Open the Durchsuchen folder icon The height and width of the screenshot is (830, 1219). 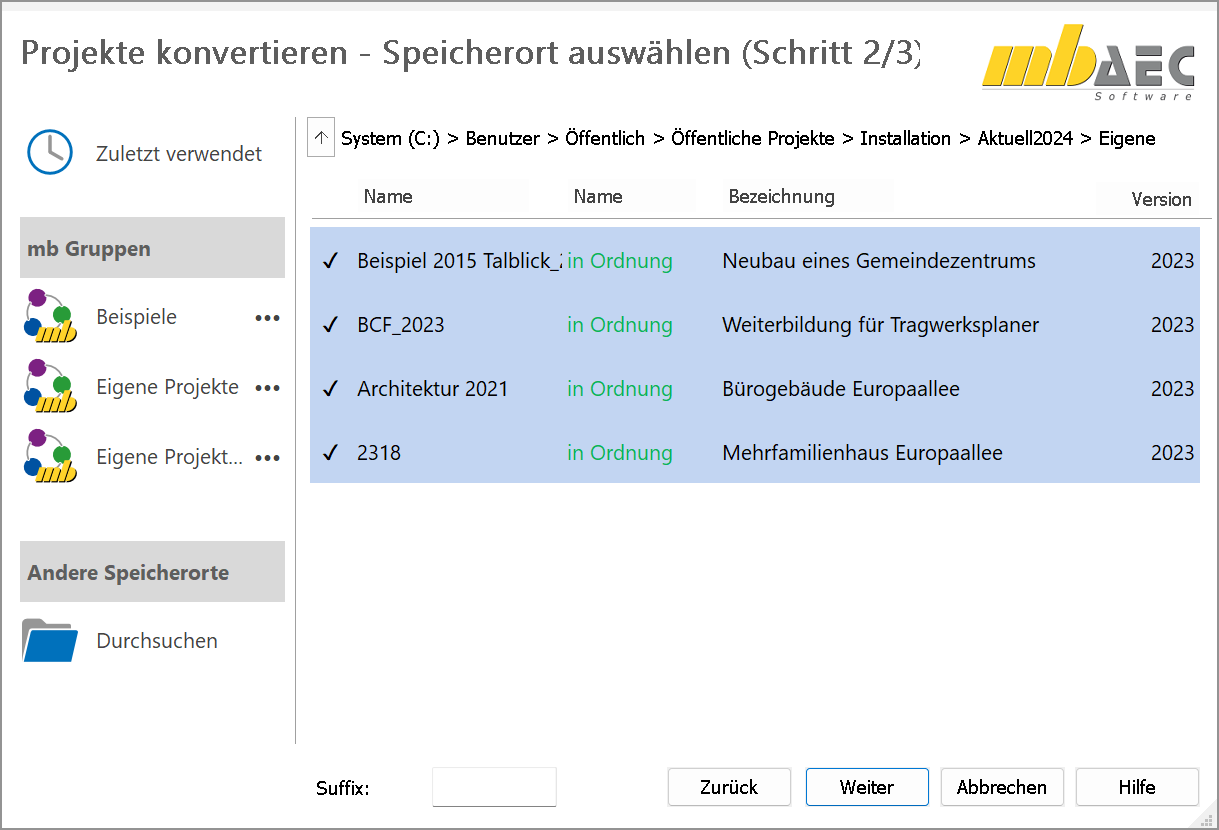pos(50,641)
